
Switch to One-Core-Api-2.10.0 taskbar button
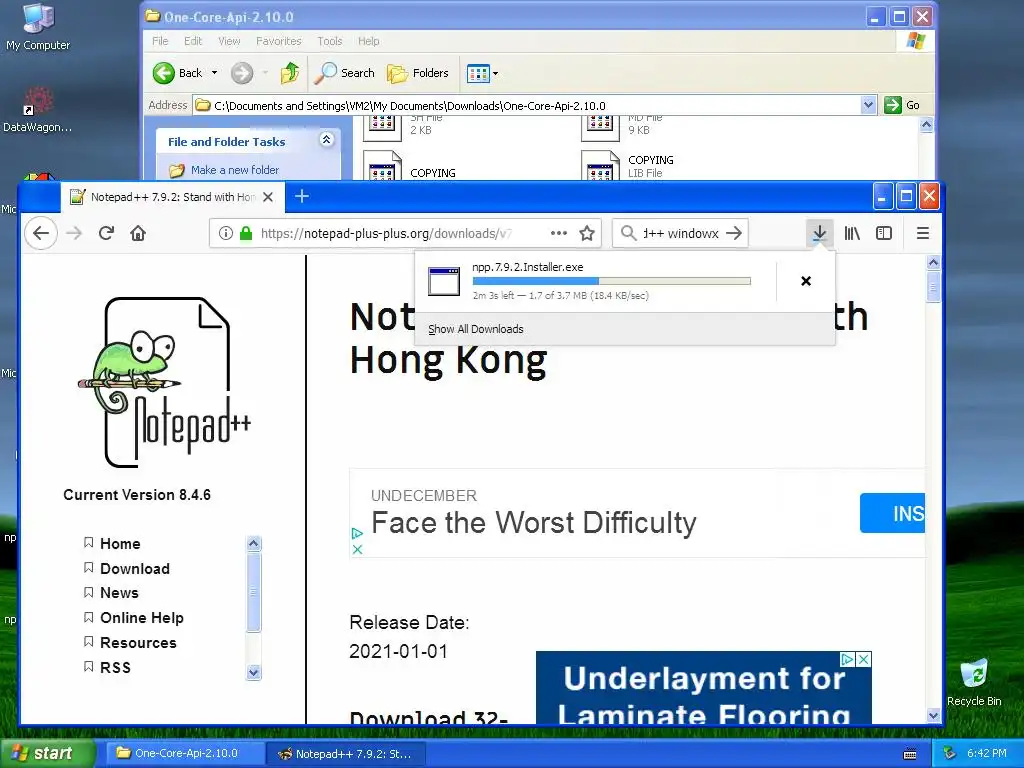185,754
